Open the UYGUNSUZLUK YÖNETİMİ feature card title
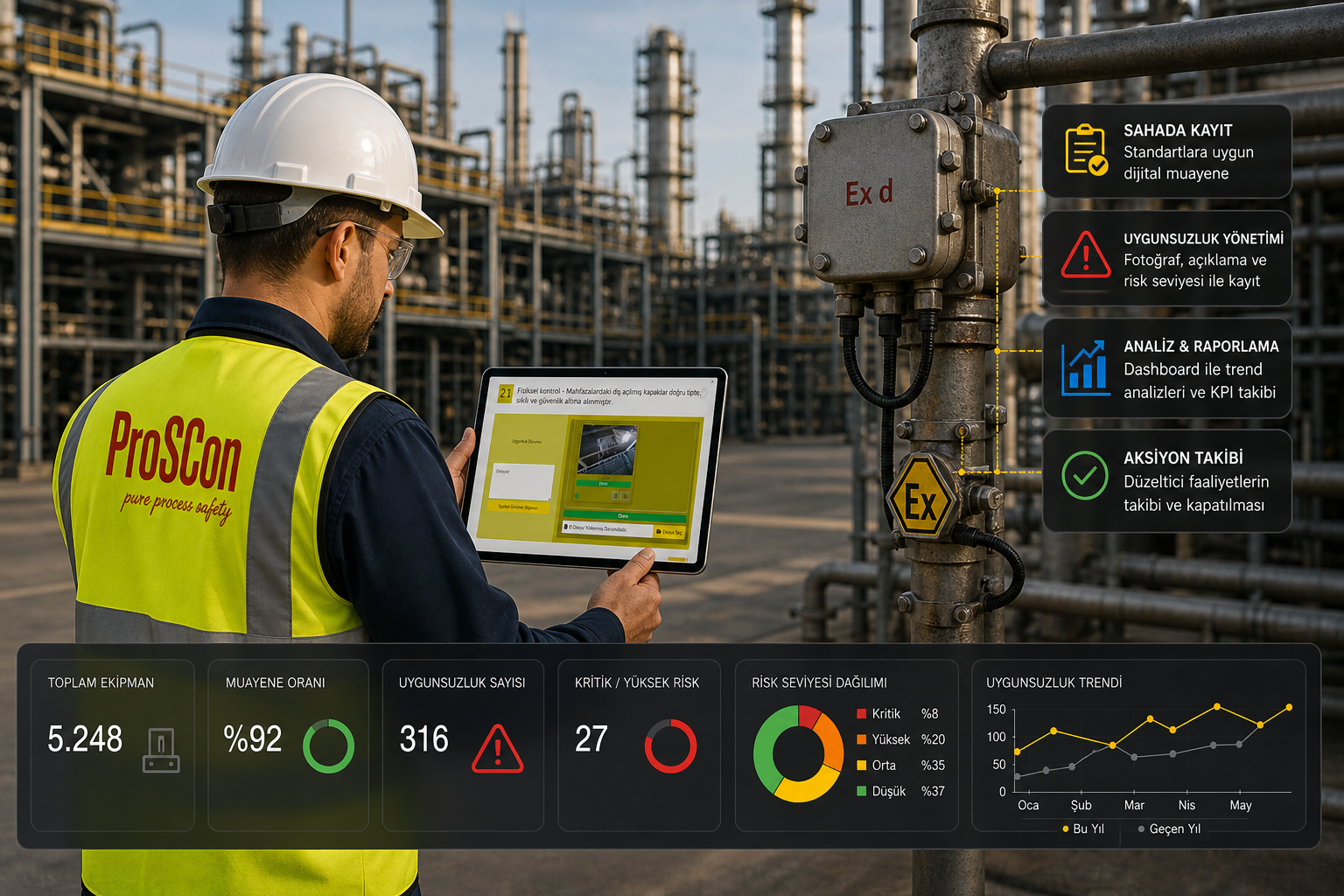 (1204, 238)
